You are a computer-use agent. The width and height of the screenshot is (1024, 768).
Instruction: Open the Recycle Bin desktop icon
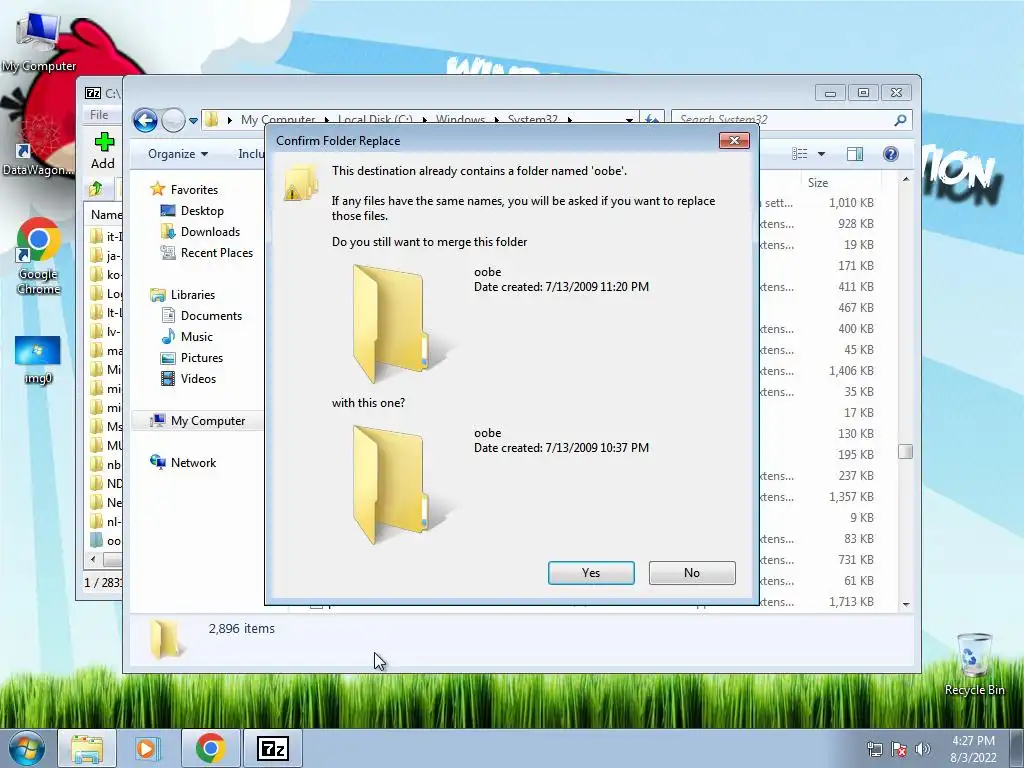coord(974,664)
